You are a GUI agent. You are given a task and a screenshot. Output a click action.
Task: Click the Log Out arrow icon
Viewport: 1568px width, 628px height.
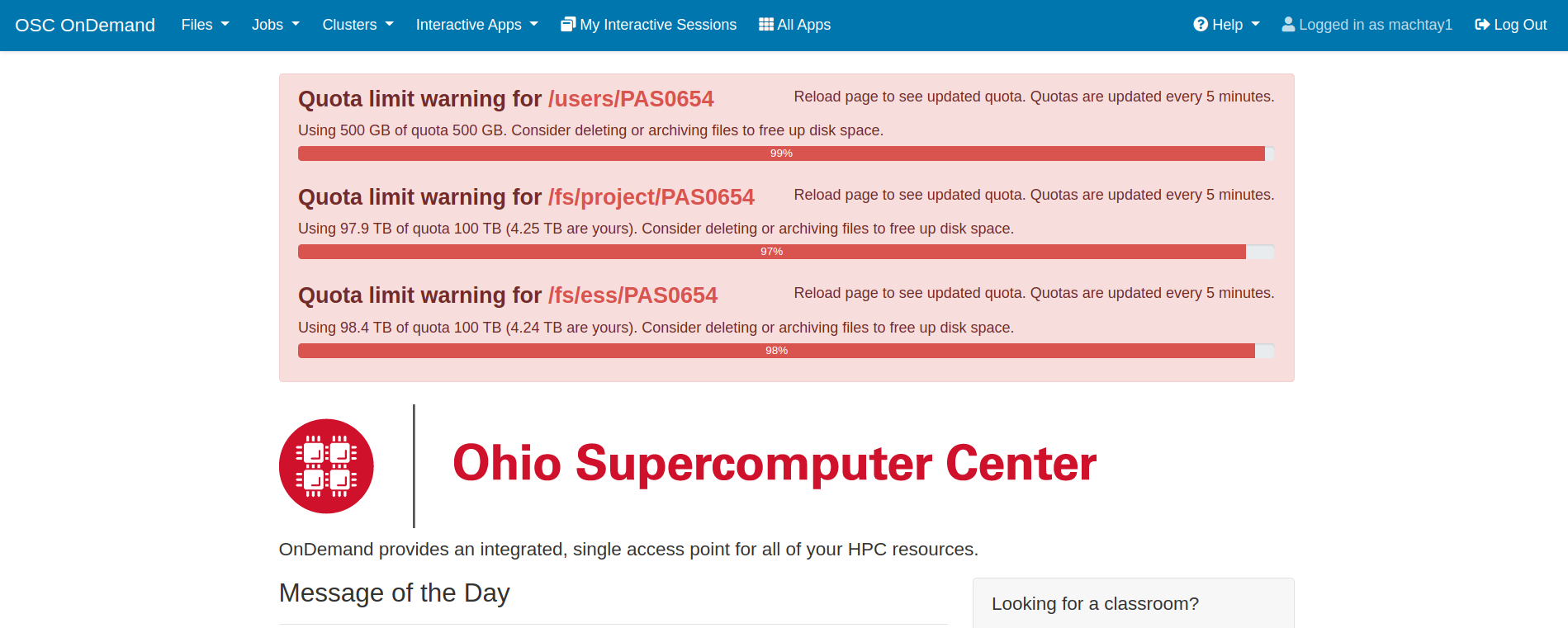point(1482,25)
